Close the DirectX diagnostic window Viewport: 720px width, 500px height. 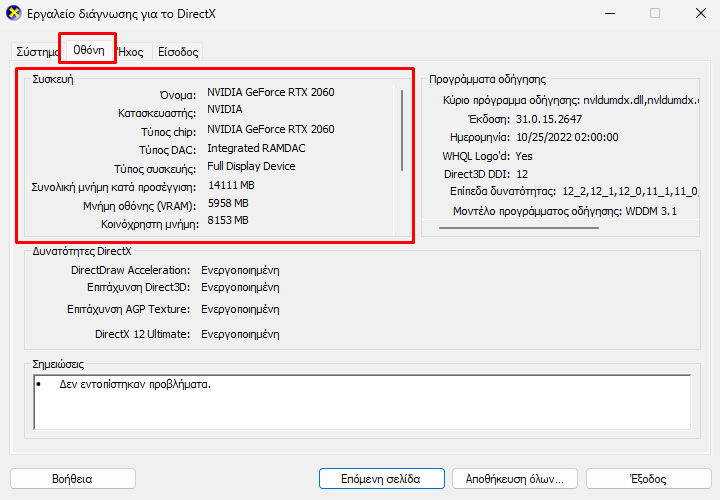696,14
